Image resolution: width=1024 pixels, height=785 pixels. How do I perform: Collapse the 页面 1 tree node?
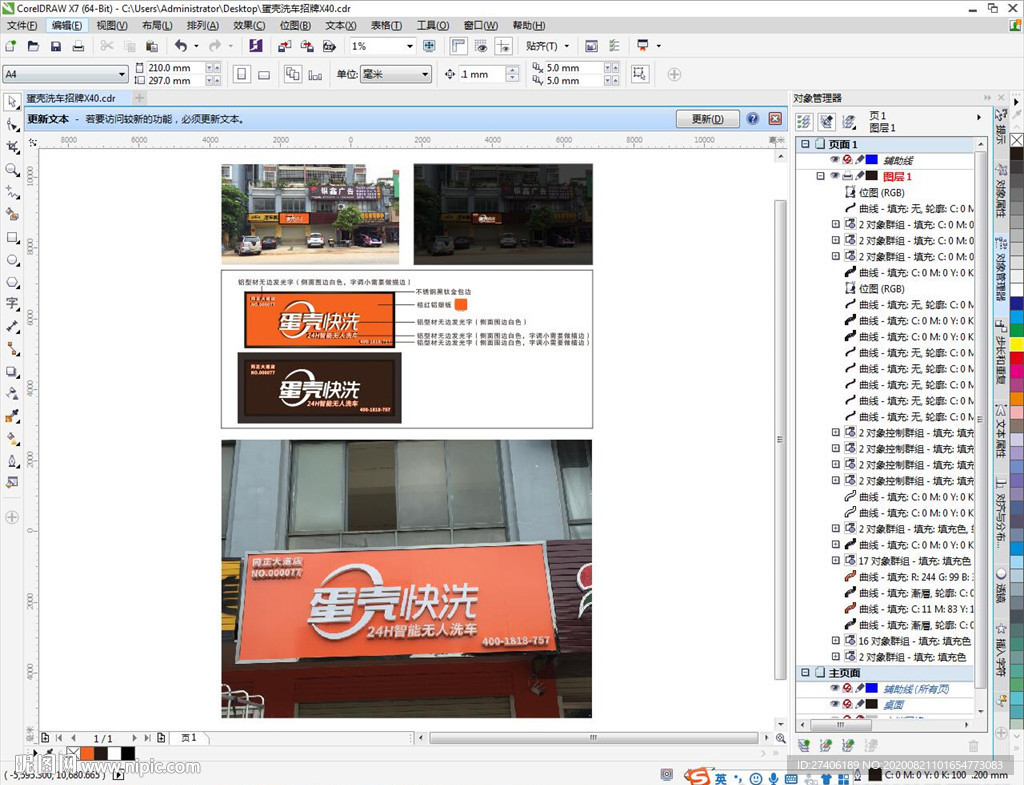point(805,144)
